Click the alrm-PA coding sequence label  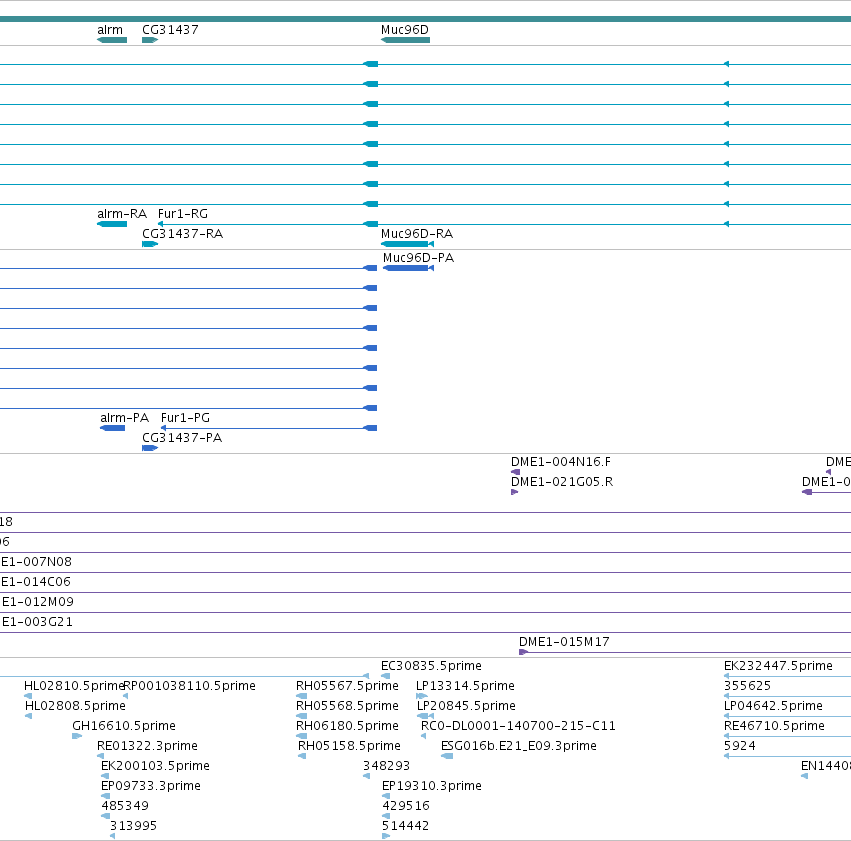click(x=124, y=418)
